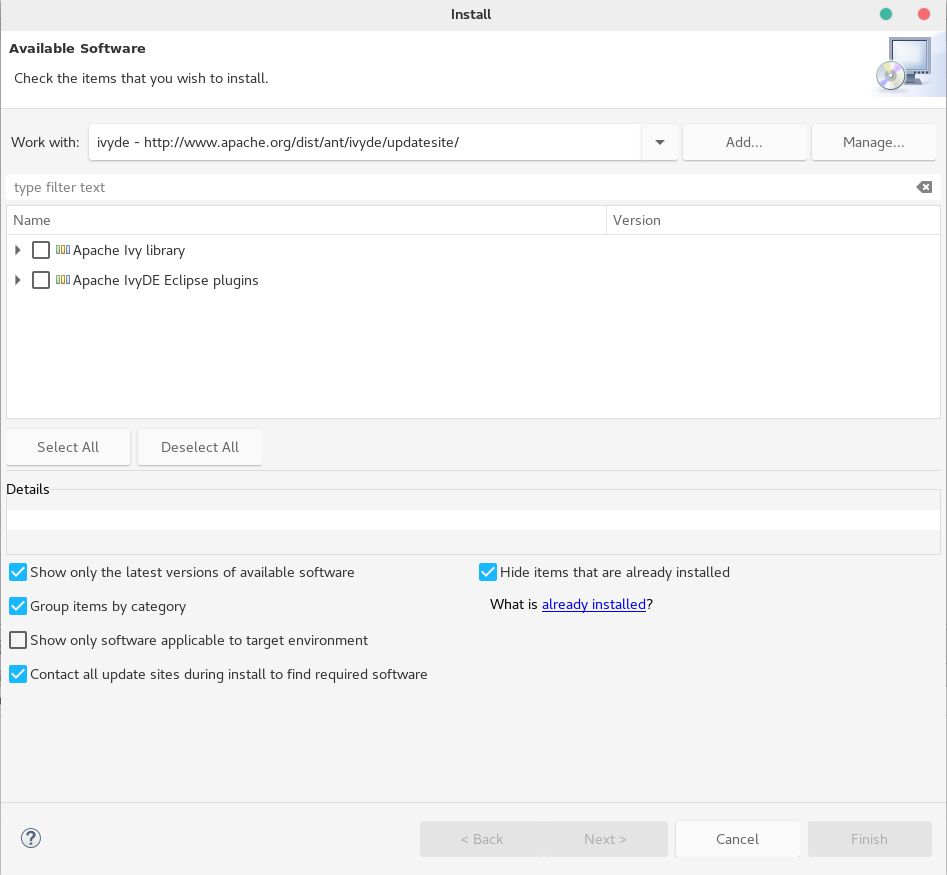
Task: Clear filter text with erase icon
Action: click(x=924, y=187)
